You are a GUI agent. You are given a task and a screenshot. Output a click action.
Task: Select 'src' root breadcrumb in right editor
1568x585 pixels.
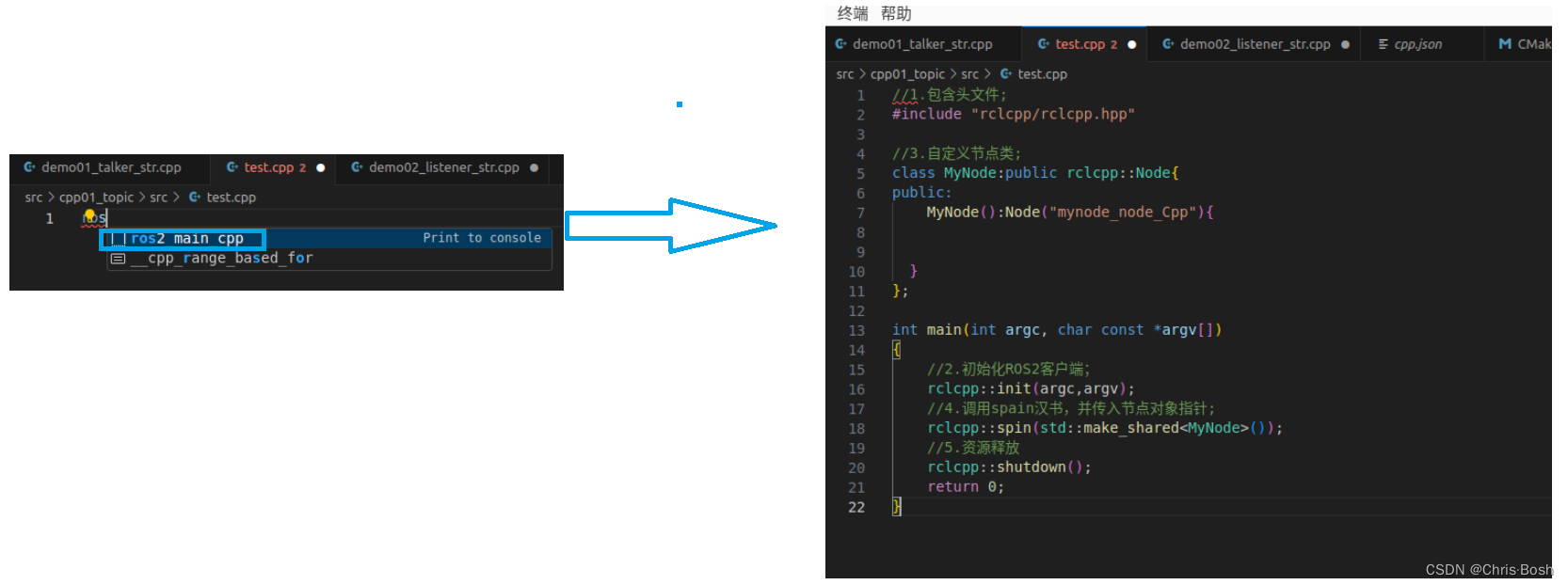(x=845, y=74)
